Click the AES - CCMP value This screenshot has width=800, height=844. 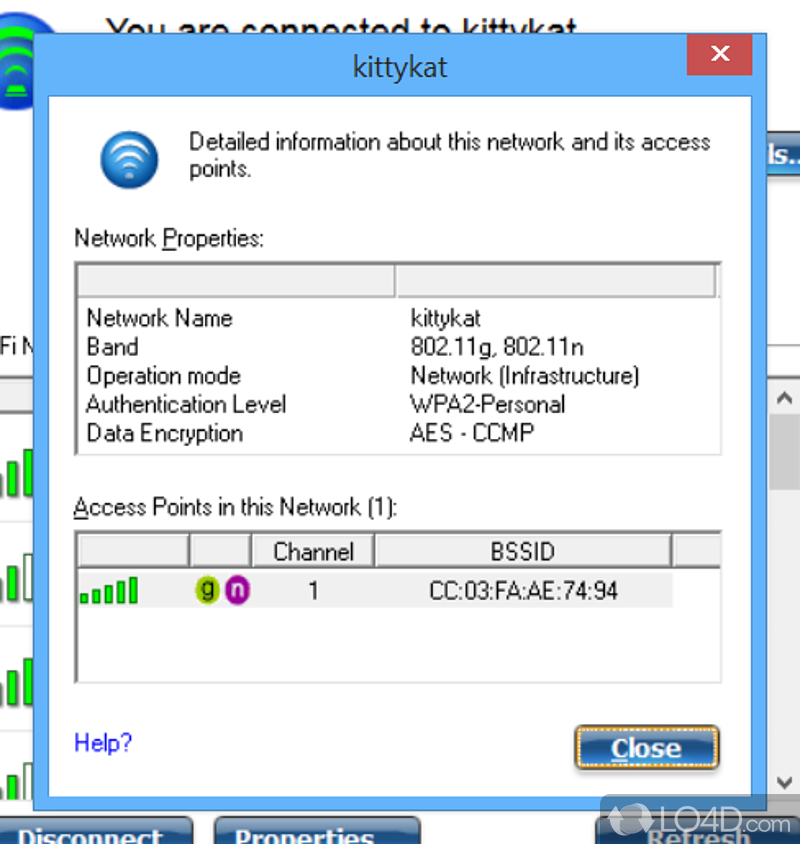point(472,433)
